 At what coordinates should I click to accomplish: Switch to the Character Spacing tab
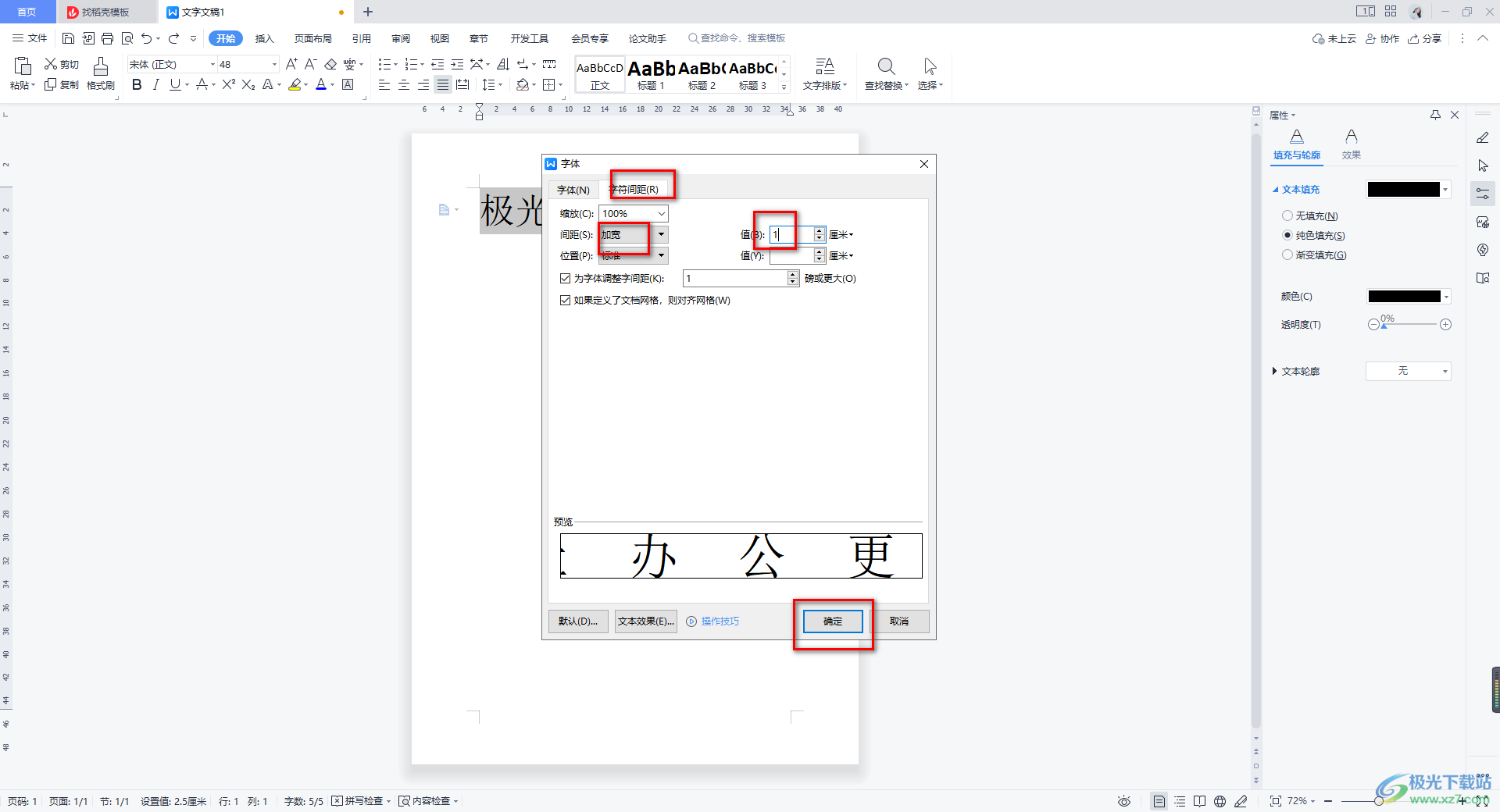634,190
